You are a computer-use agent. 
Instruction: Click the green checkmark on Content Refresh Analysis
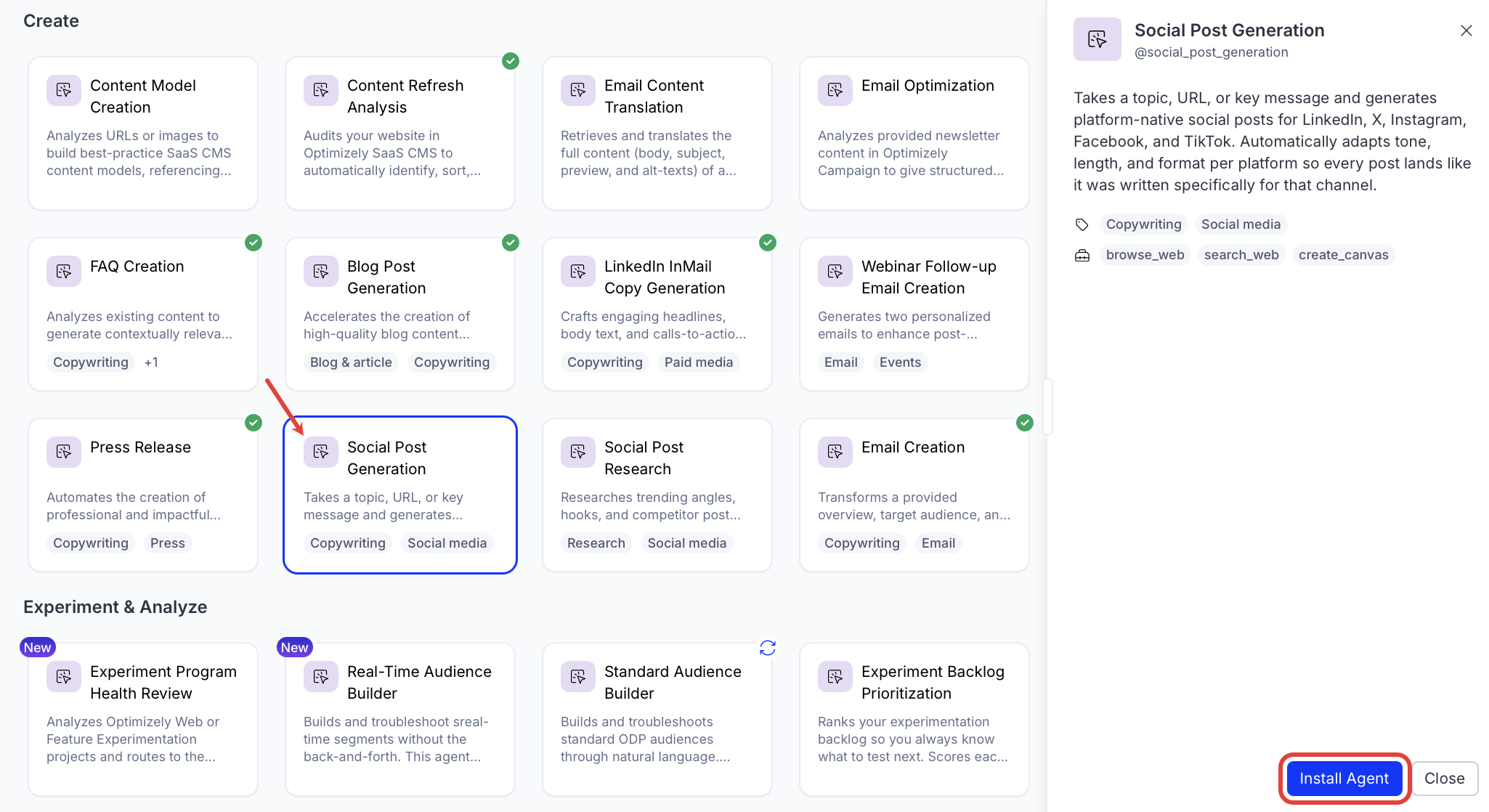(511, 61)
